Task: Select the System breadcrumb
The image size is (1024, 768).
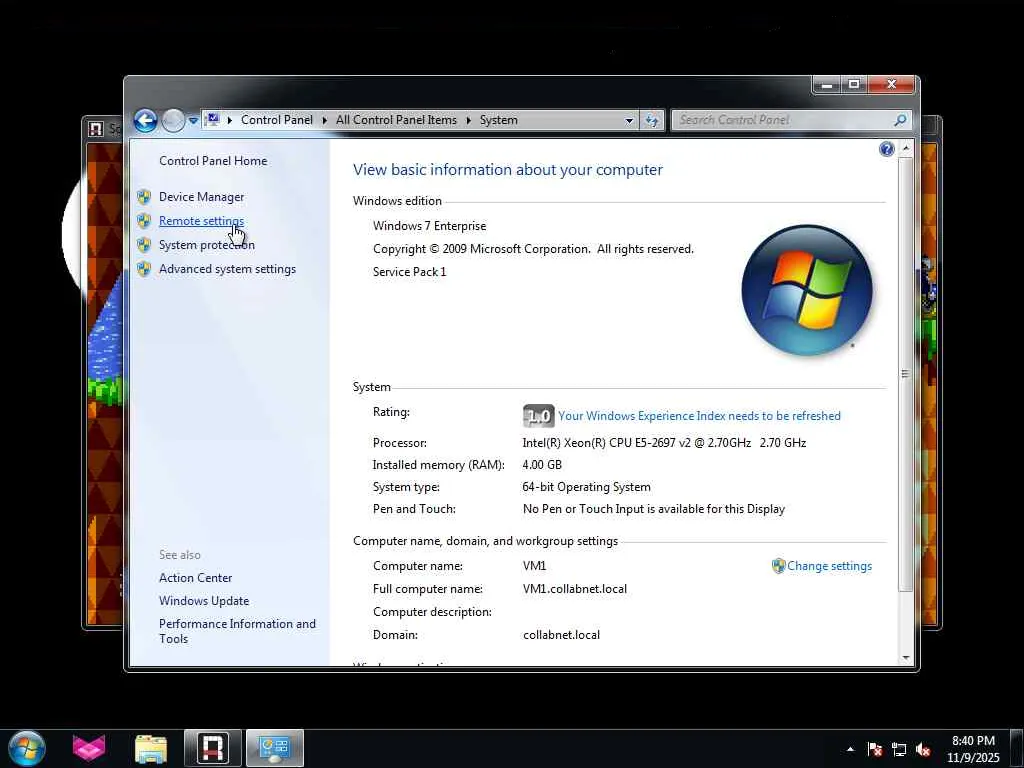Action: click(x=498, y=120)
